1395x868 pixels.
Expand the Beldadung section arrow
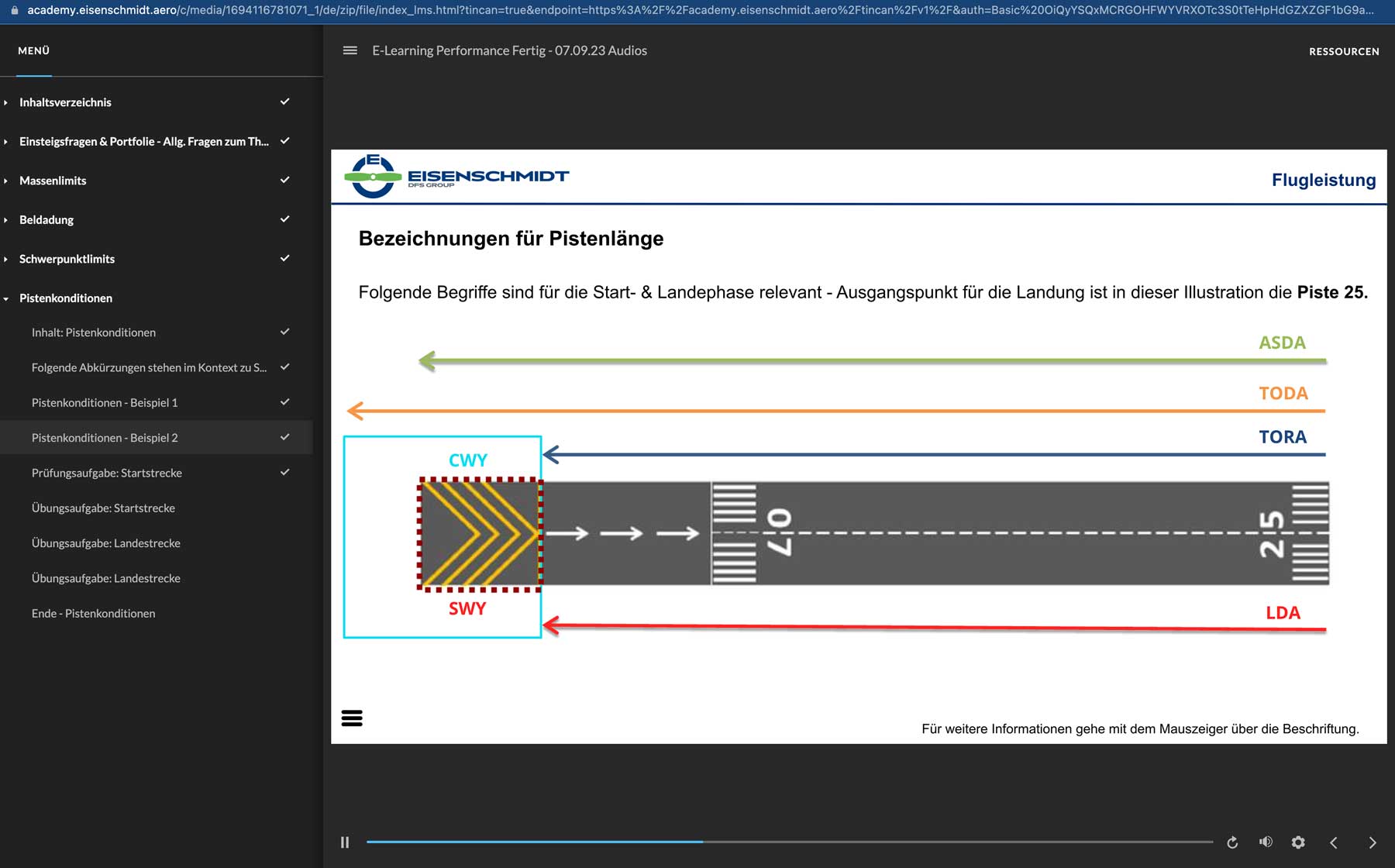(x=6, y=220)
